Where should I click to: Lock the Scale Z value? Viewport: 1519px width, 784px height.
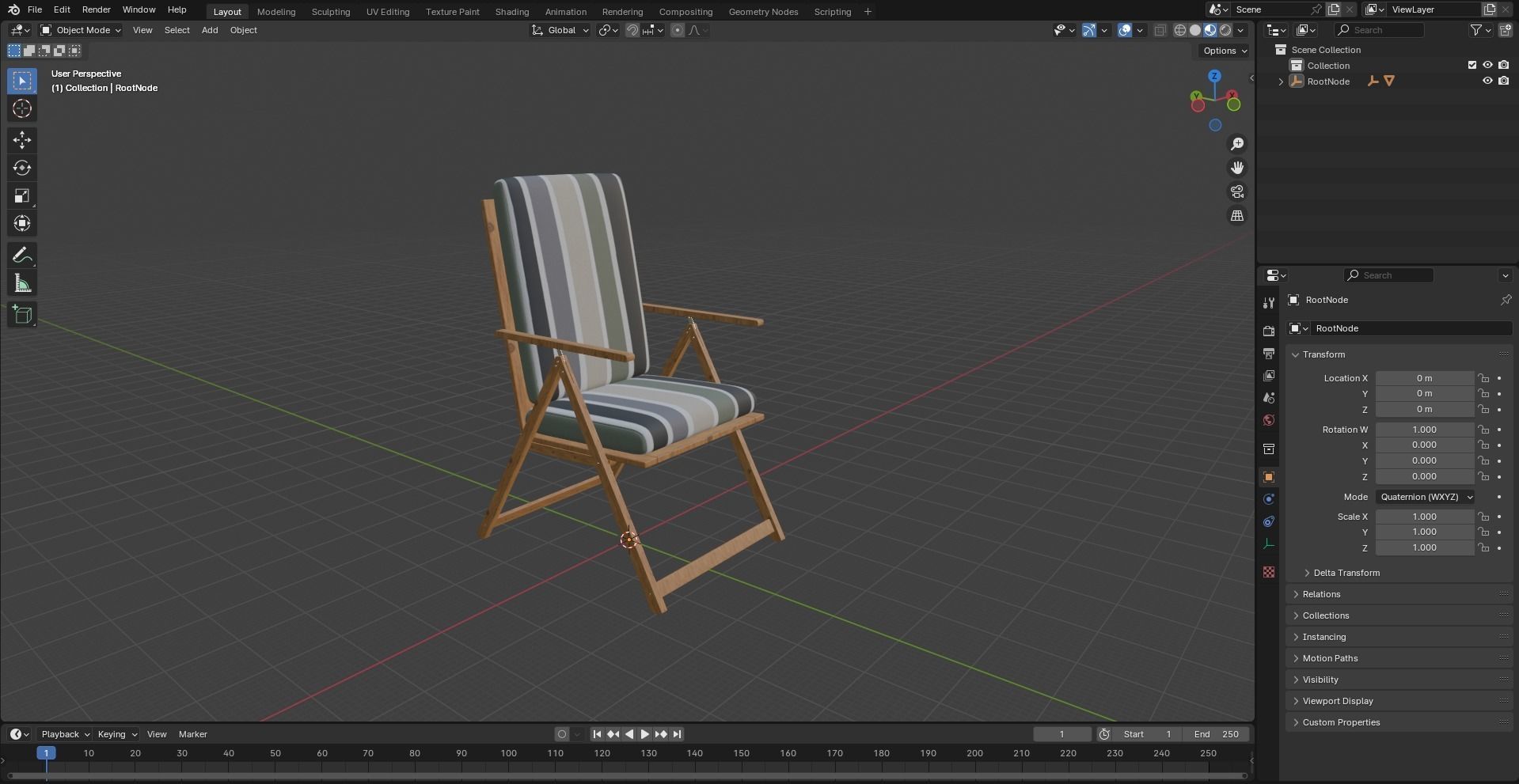(1484, 547)
